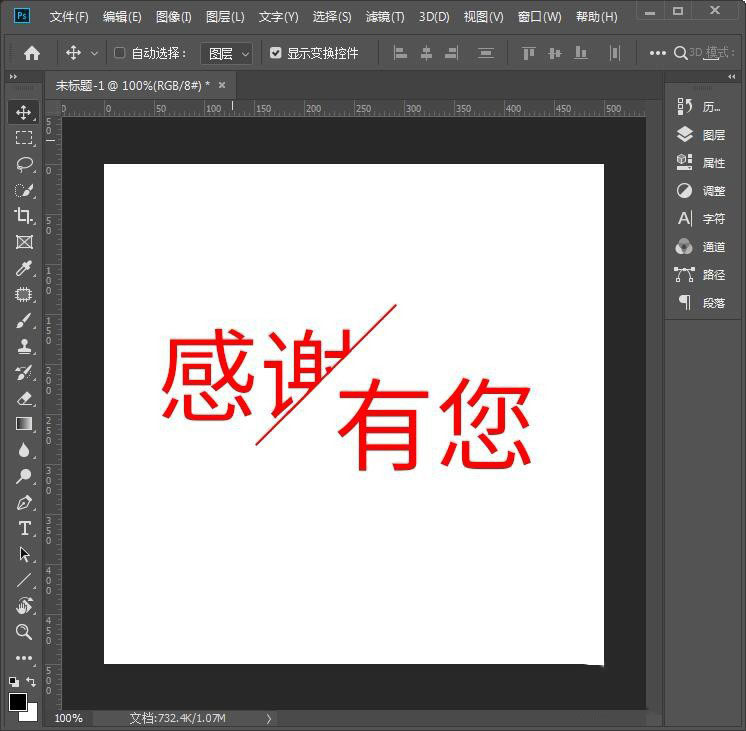Select the Gradient tool
746x731 pixels.
tap(23, 424)
